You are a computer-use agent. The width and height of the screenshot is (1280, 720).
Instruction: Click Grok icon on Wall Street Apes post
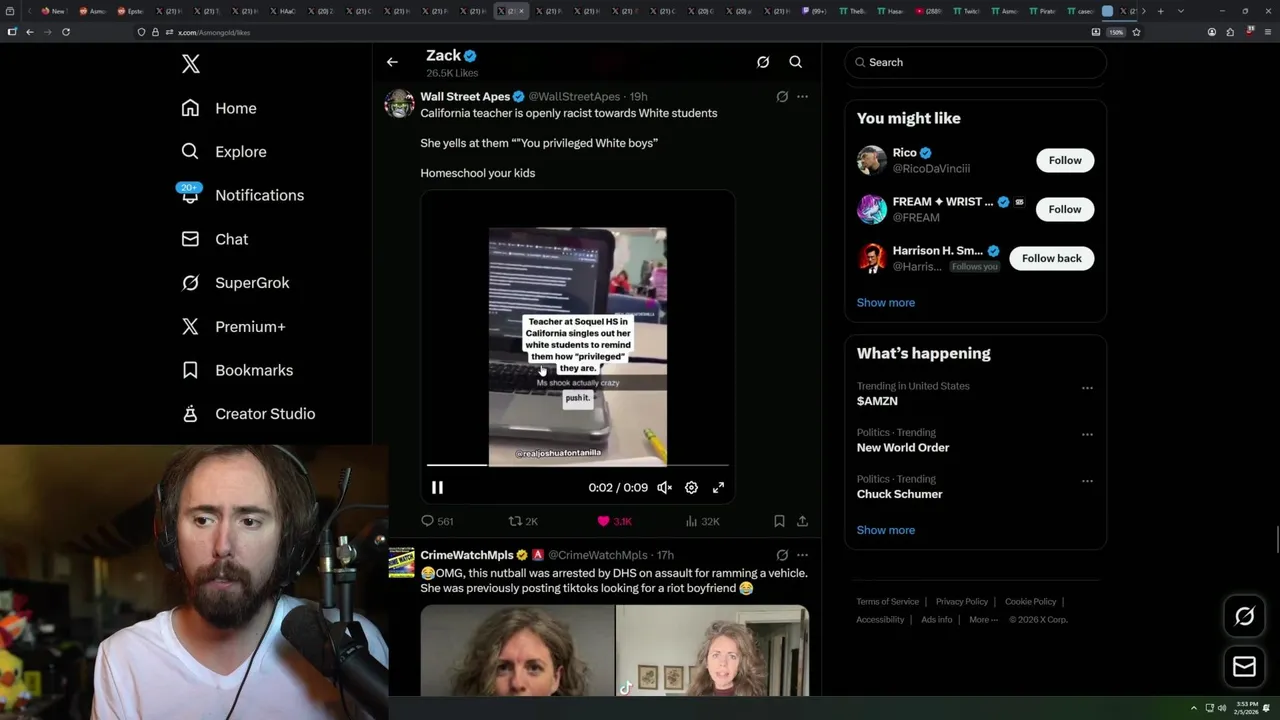(x=782, y=97)
